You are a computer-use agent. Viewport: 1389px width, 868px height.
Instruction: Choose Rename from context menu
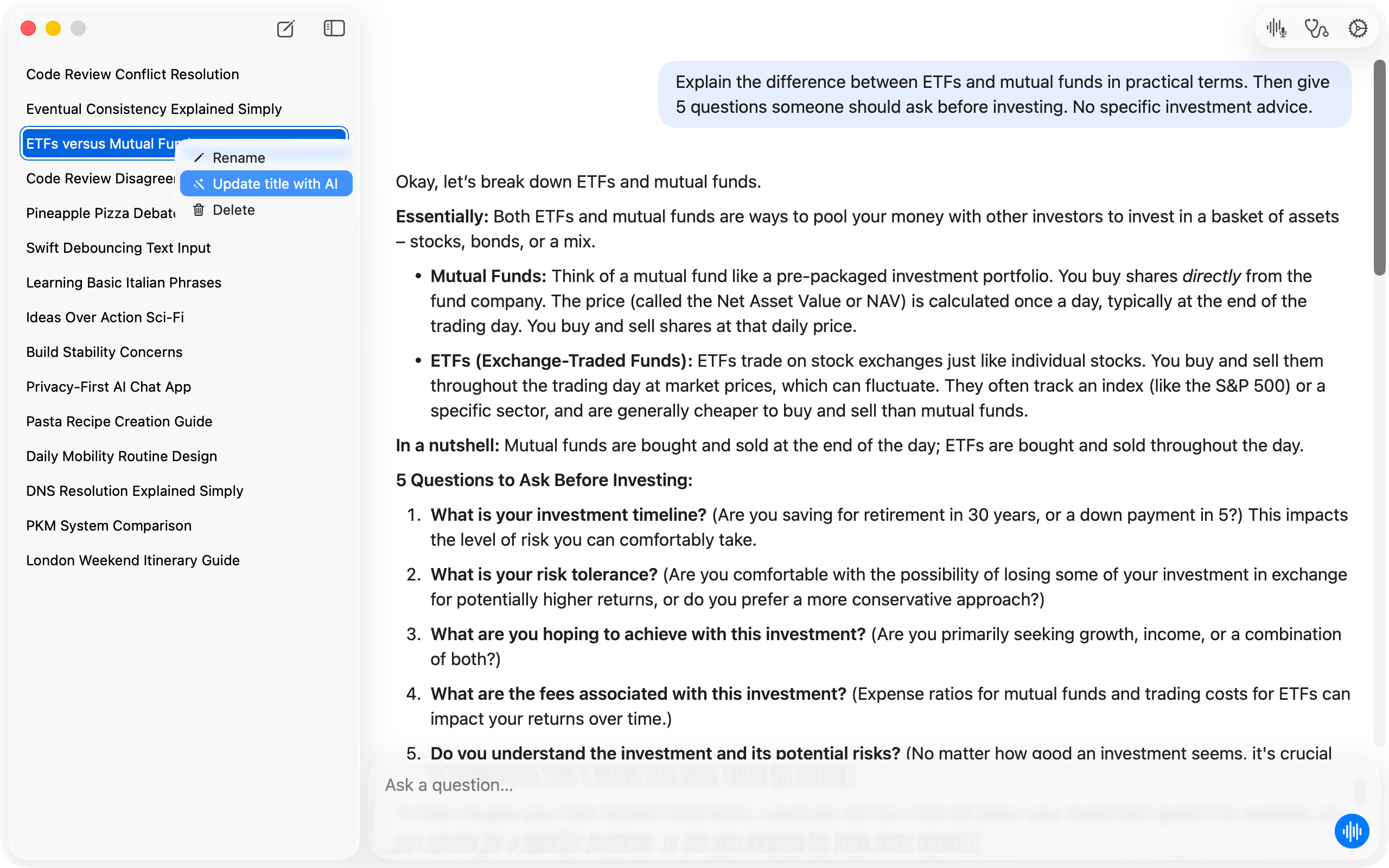click(266, 158)
